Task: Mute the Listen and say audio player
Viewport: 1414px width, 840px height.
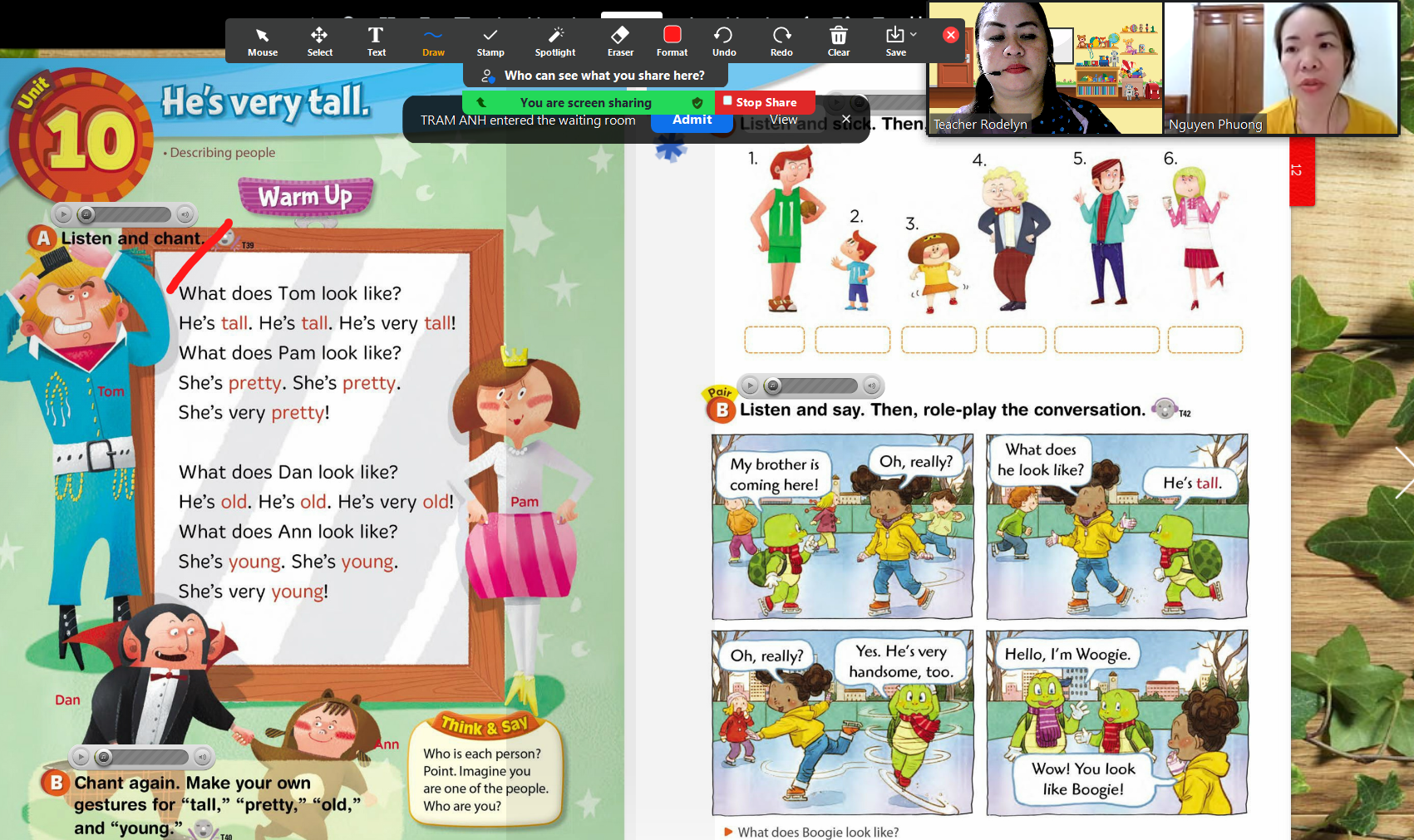Action: pyautogui.click(x=872, y=386)
